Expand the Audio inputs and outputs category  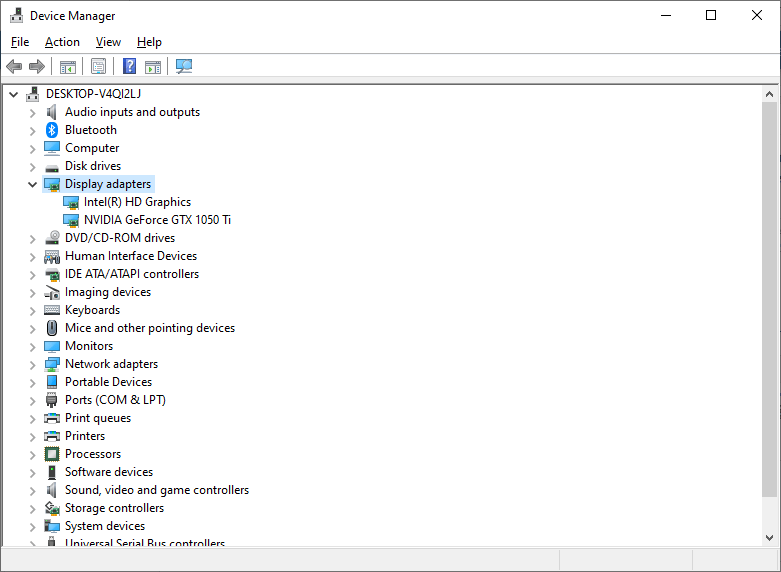pos(32,113)
